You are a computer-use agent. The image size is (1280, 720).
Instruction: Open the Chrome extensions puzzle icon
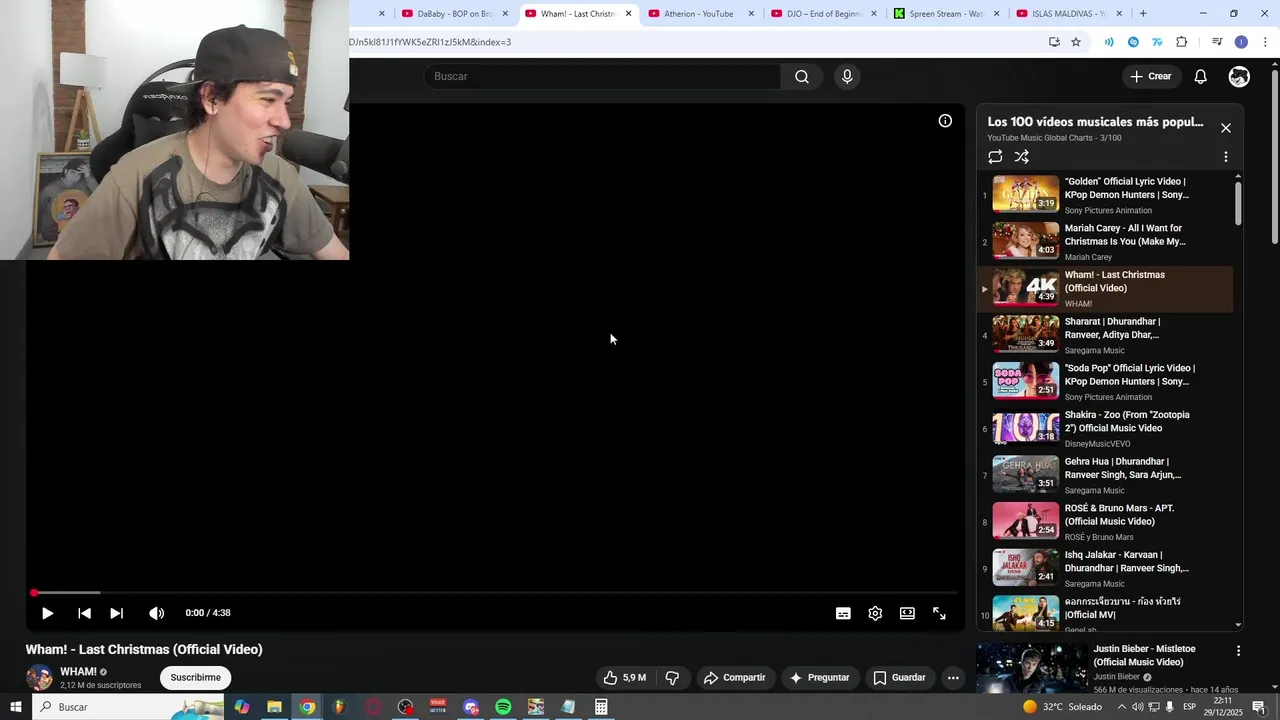[1181, 42]
